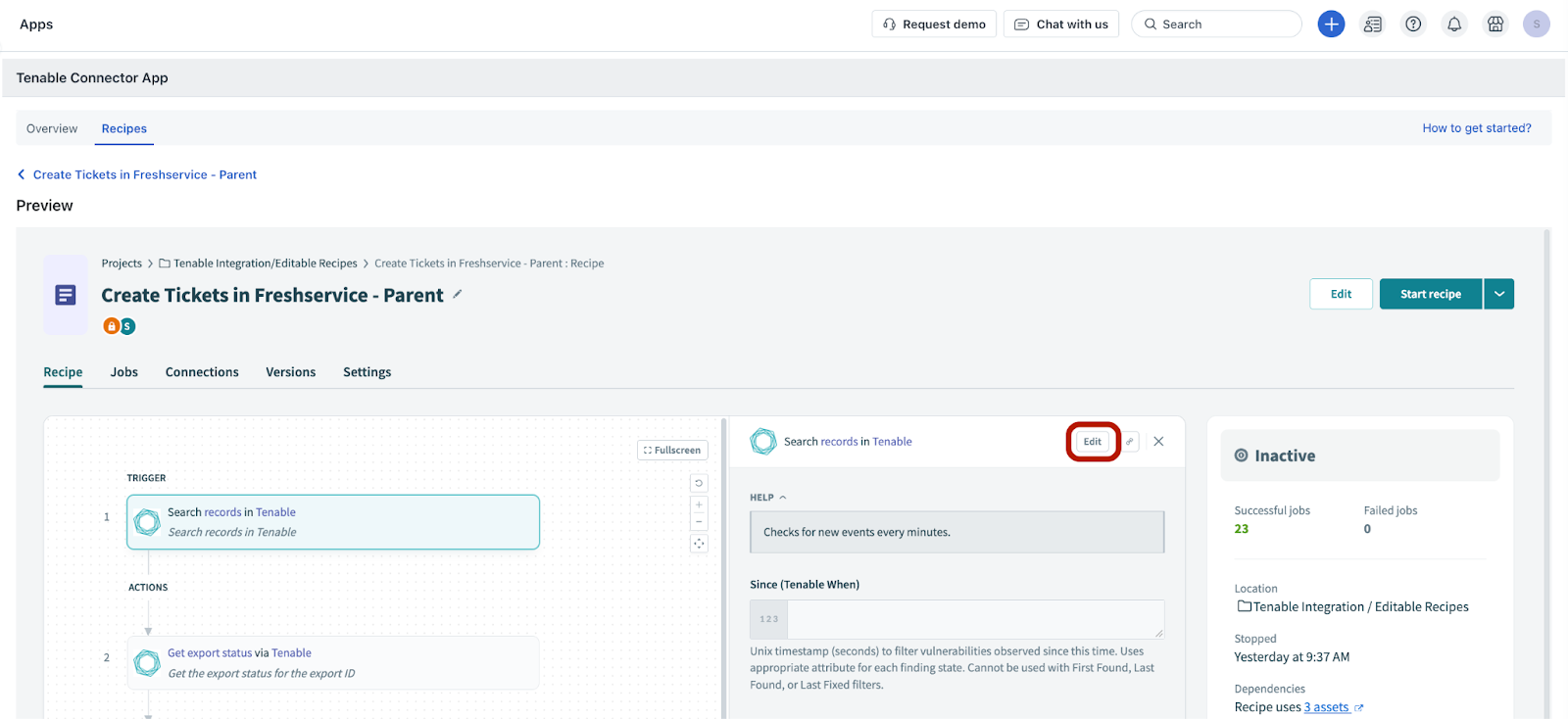Screen dimensions: 1568x719
Task: Open the user avatar menu
Action: tap(1537, 24)
